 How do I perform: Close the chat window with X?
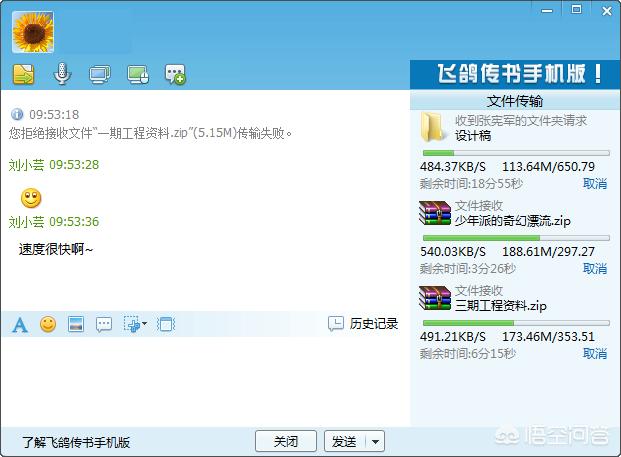coord(606,11)
